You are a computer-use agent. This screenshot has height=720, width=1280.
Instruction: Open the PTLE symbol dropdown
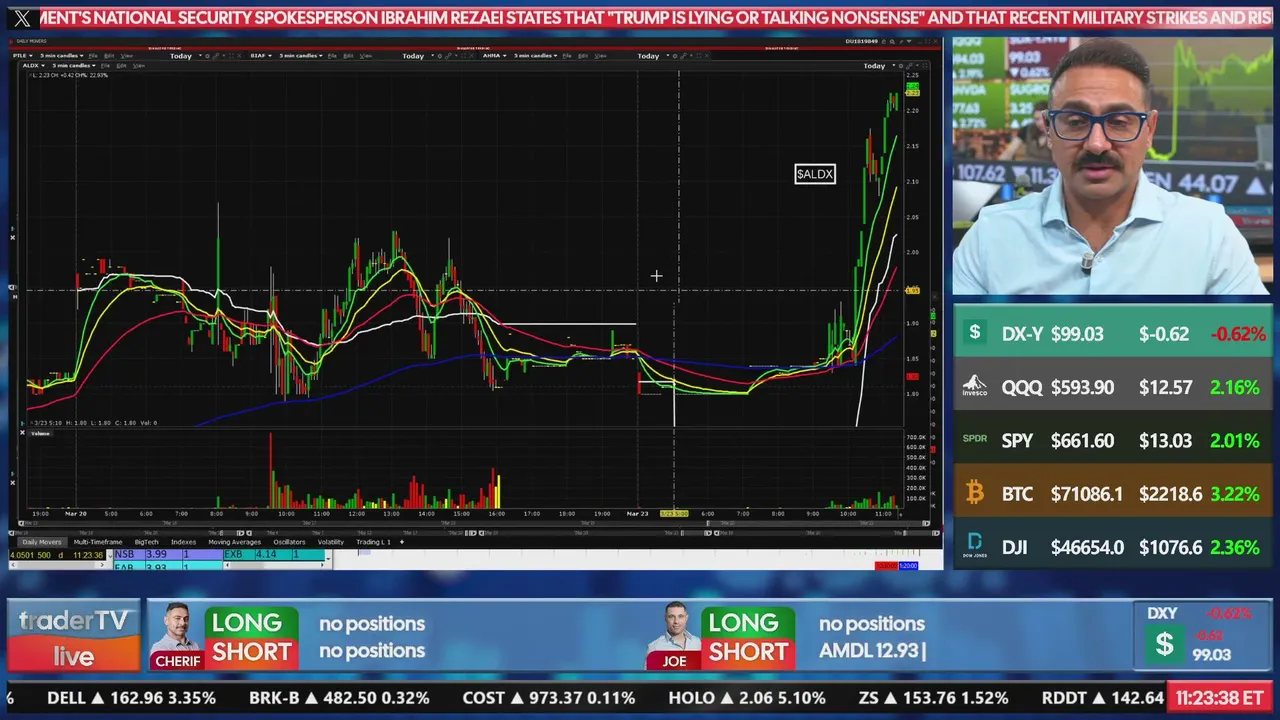(x=23, y=56)
